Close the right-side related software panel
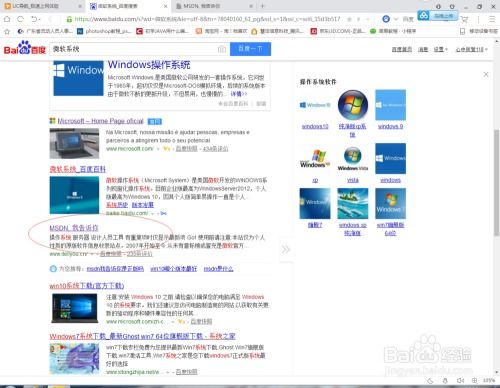 tap(486, 74)
